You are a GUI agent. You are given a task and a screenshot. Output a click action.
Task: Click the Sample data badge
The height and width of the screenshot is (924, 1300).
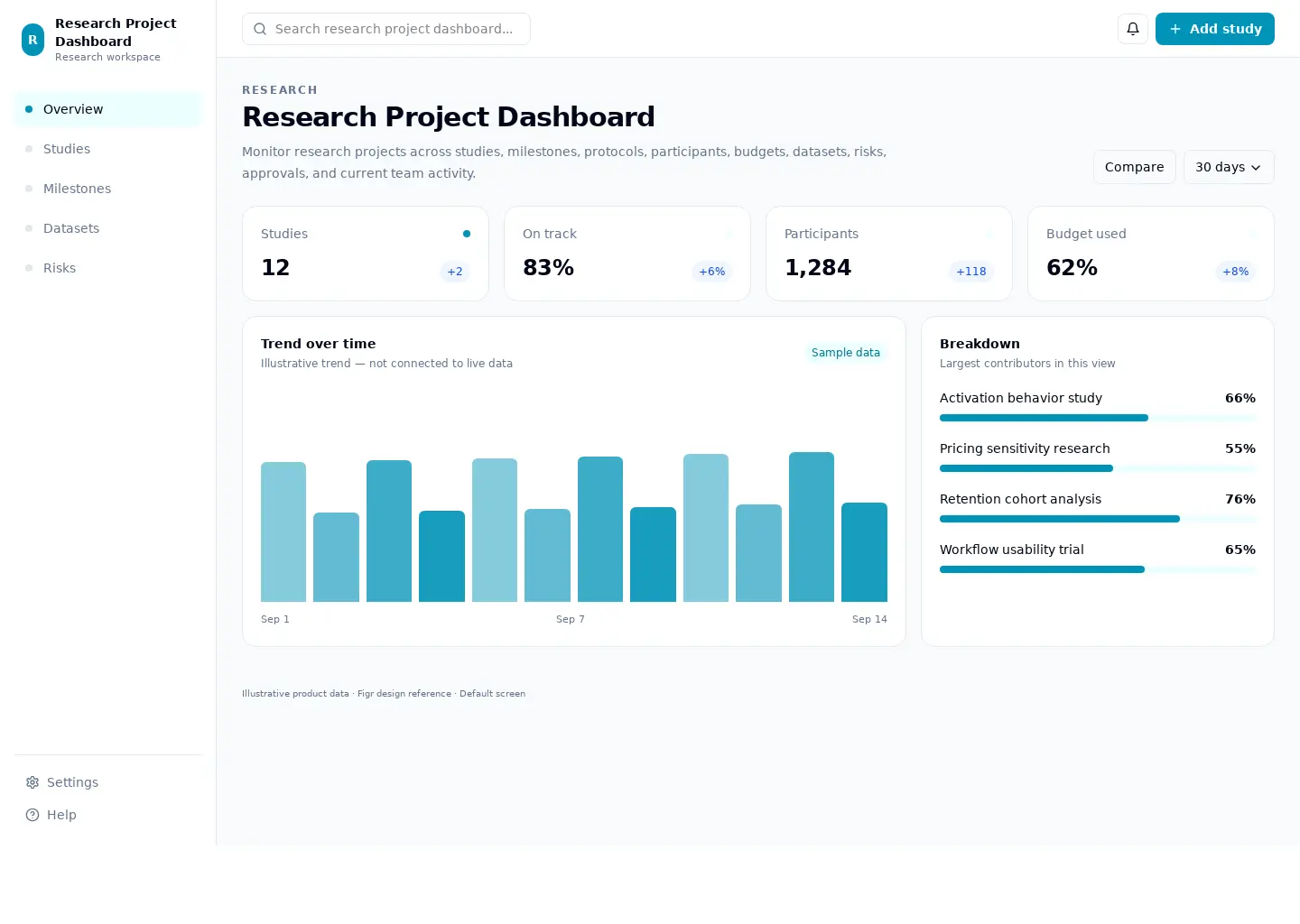[x=846, y=353]
